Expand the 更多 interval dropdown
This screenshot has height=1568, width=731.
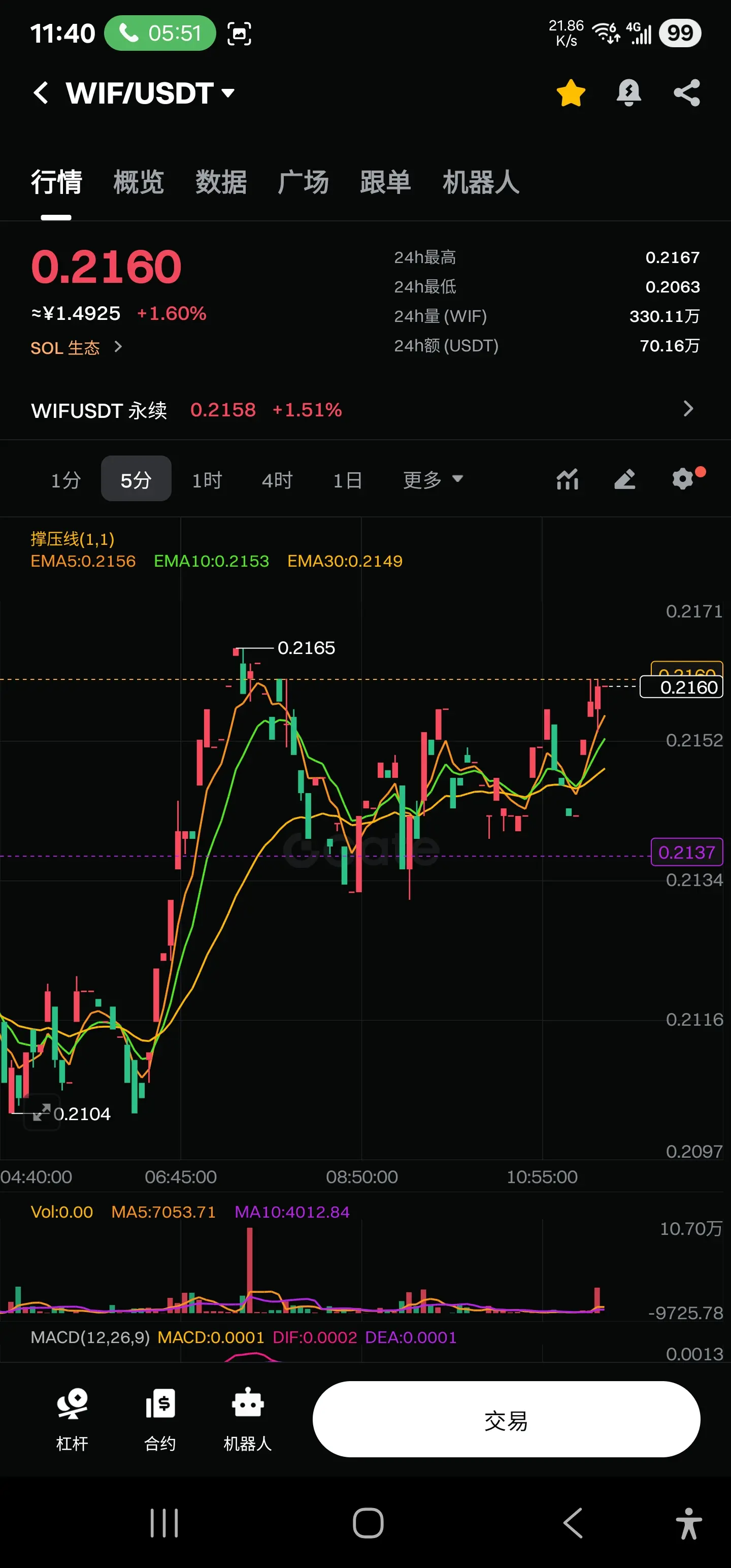coord(433,480)
